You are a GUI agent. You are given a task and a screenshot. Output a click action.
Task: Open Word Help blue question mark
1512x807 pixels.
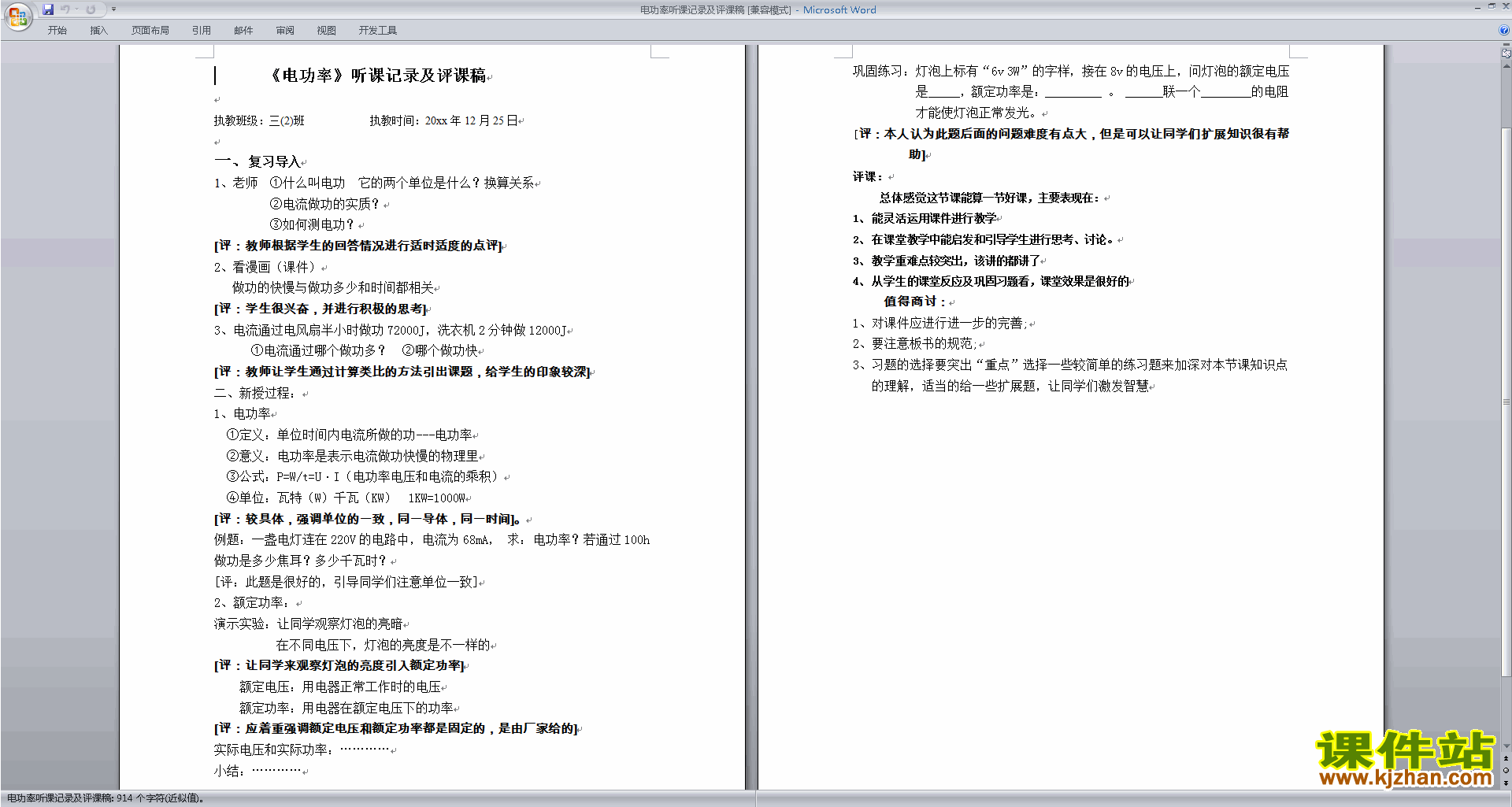(x=1504, y=31)
